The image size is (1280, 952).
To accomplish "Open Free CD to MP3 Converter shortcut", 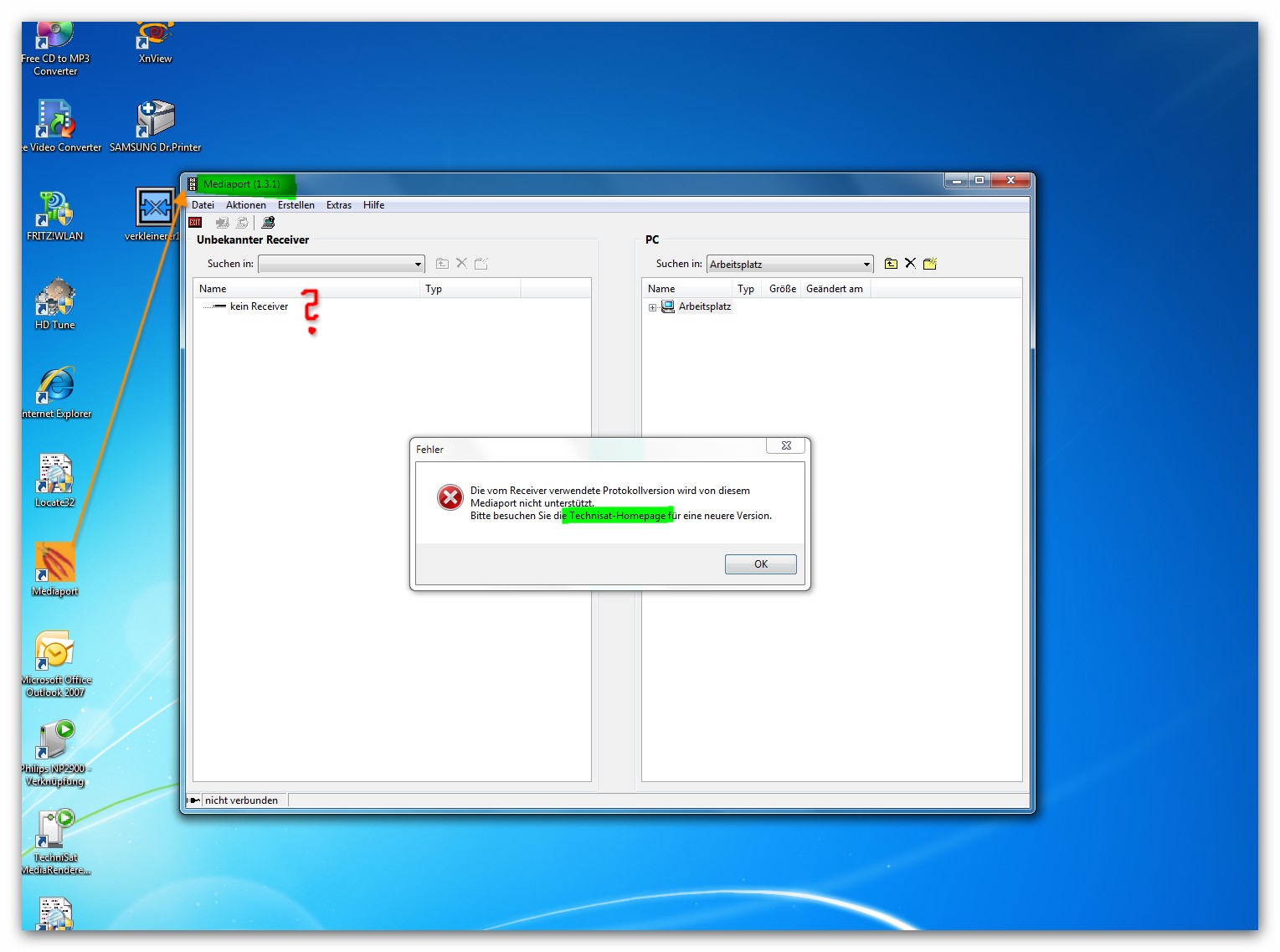I will (55, 49).
